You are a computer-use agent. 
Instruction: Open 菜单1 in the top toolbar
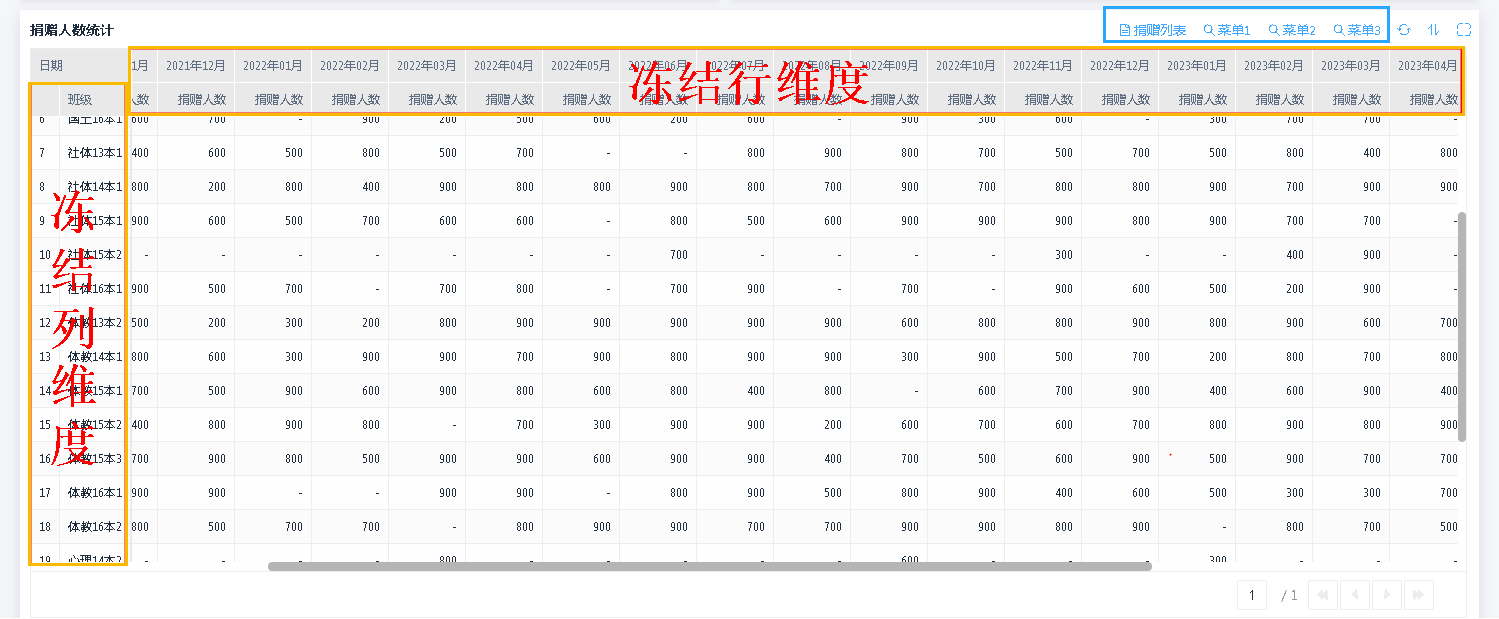[x=1227, y=30]
